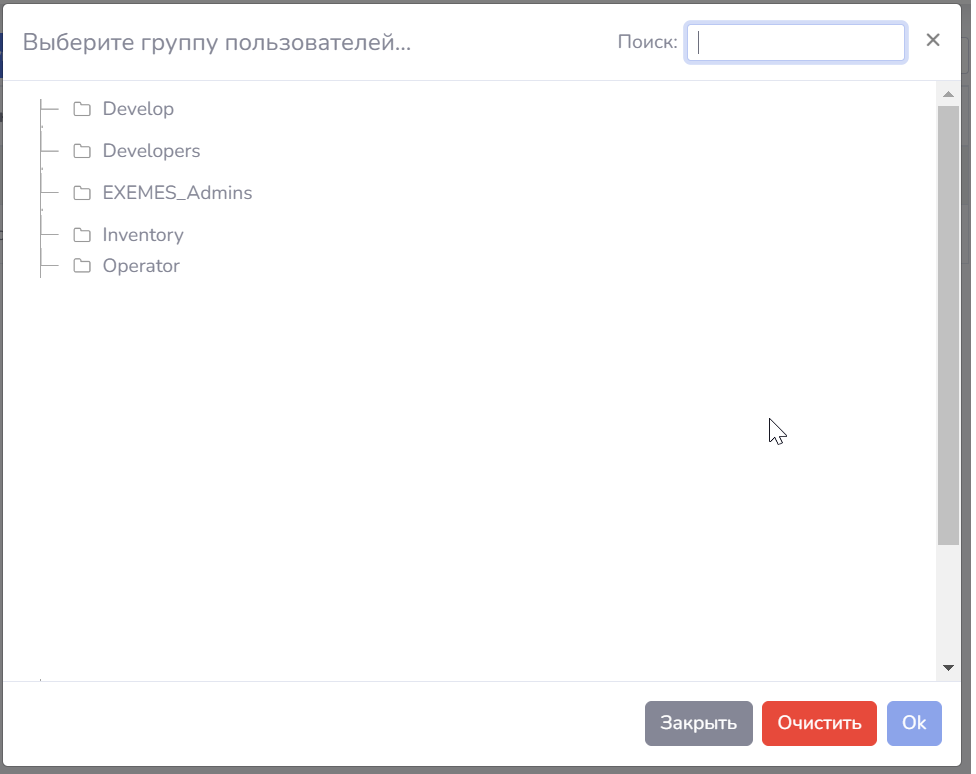
Task: Click the scrollbar down arrow
Action: click(x=948, y=667)
